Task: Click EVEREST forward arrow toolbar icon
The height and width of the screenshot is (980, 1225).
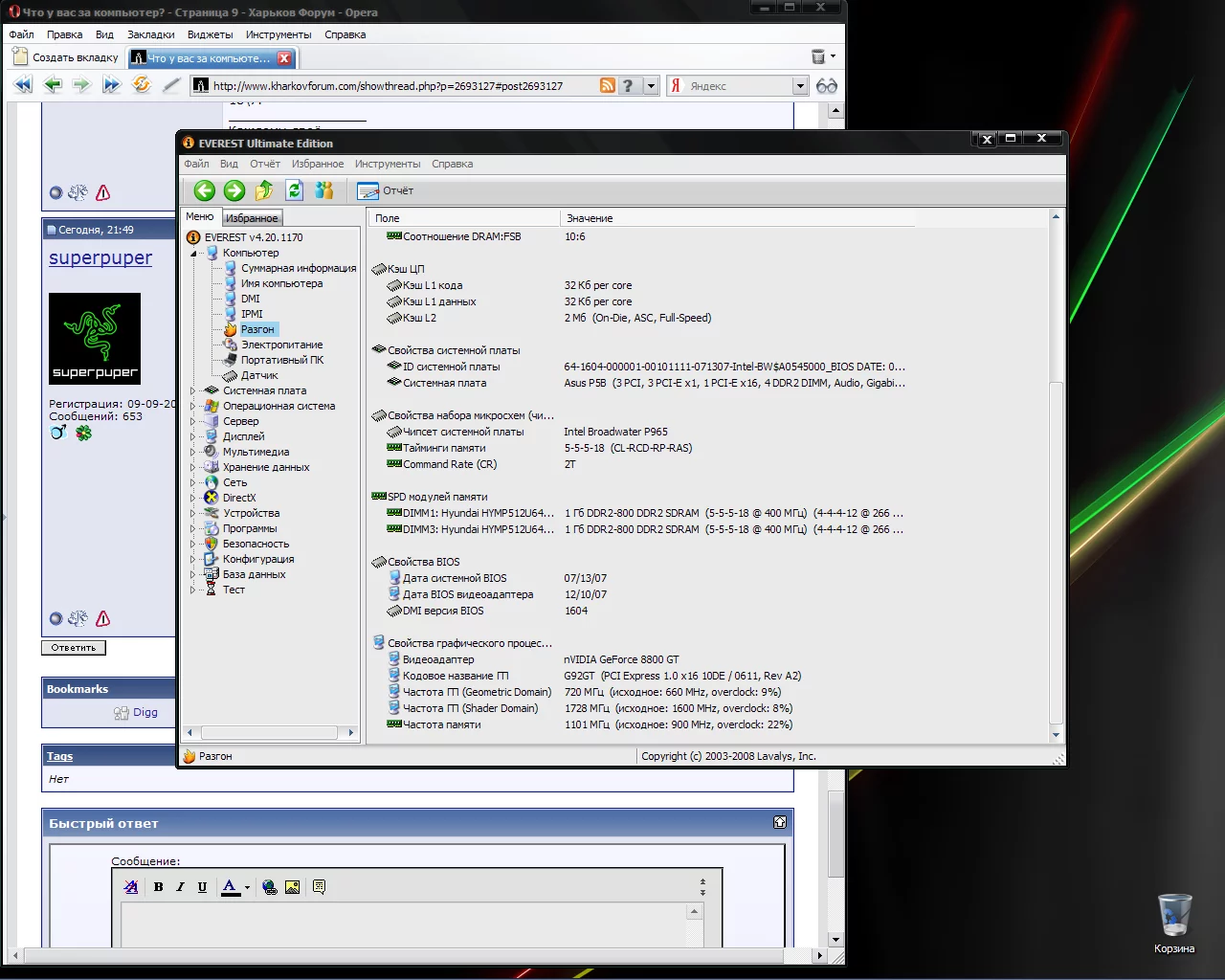Action: (x=234, y=190)
